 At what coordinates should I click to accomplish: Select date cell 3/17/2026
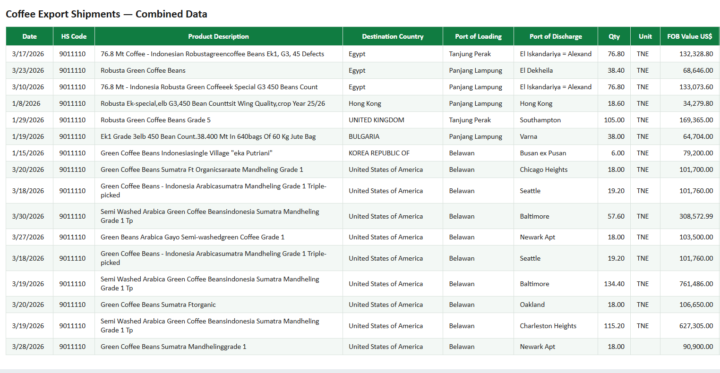point(28,54)
